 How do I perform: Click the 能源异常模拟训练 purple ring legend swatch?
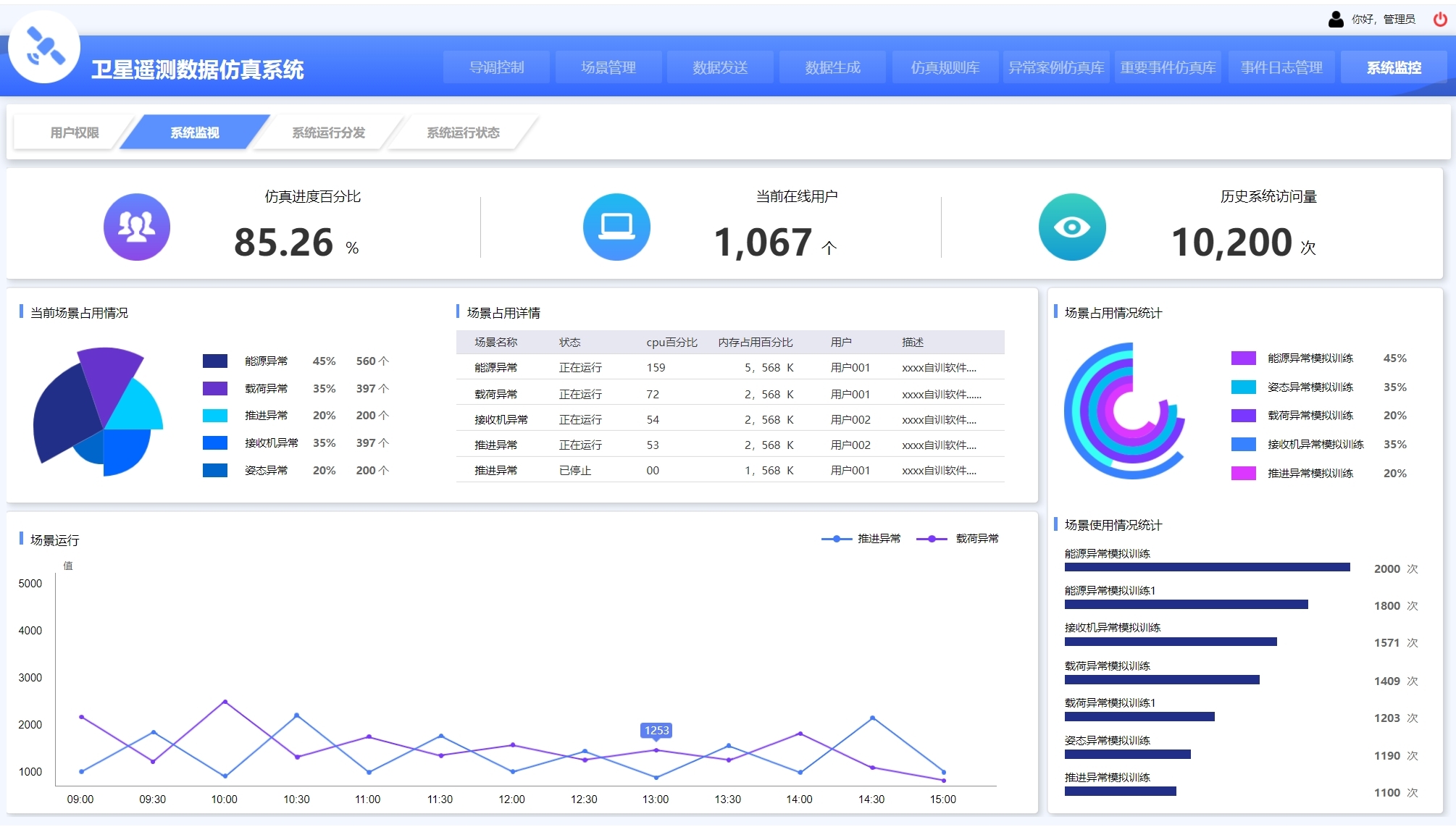tap(1244, 358)
